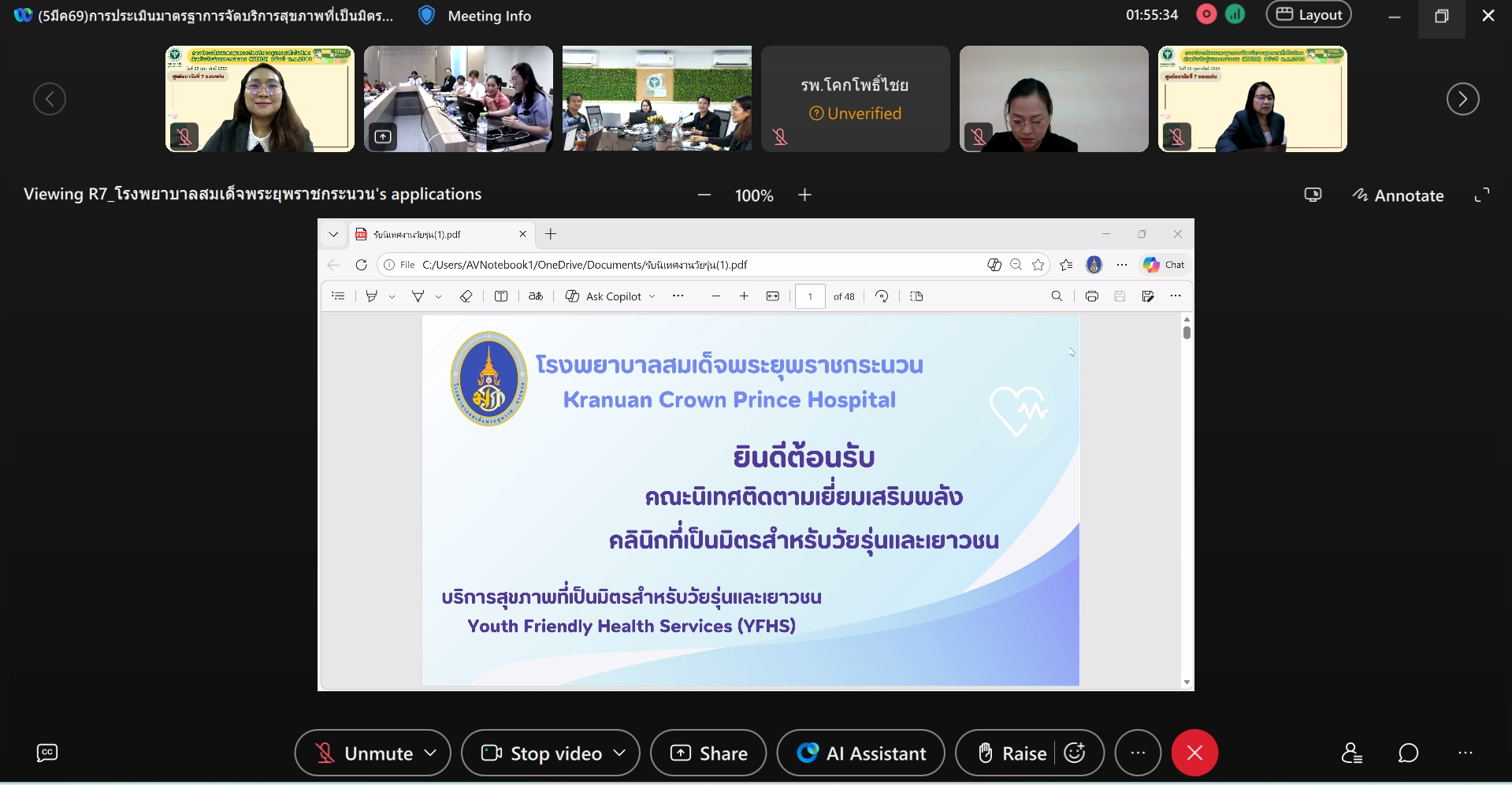1512x785 pixels.
Task: Stop video camera
Action: (x=541, y=753)
